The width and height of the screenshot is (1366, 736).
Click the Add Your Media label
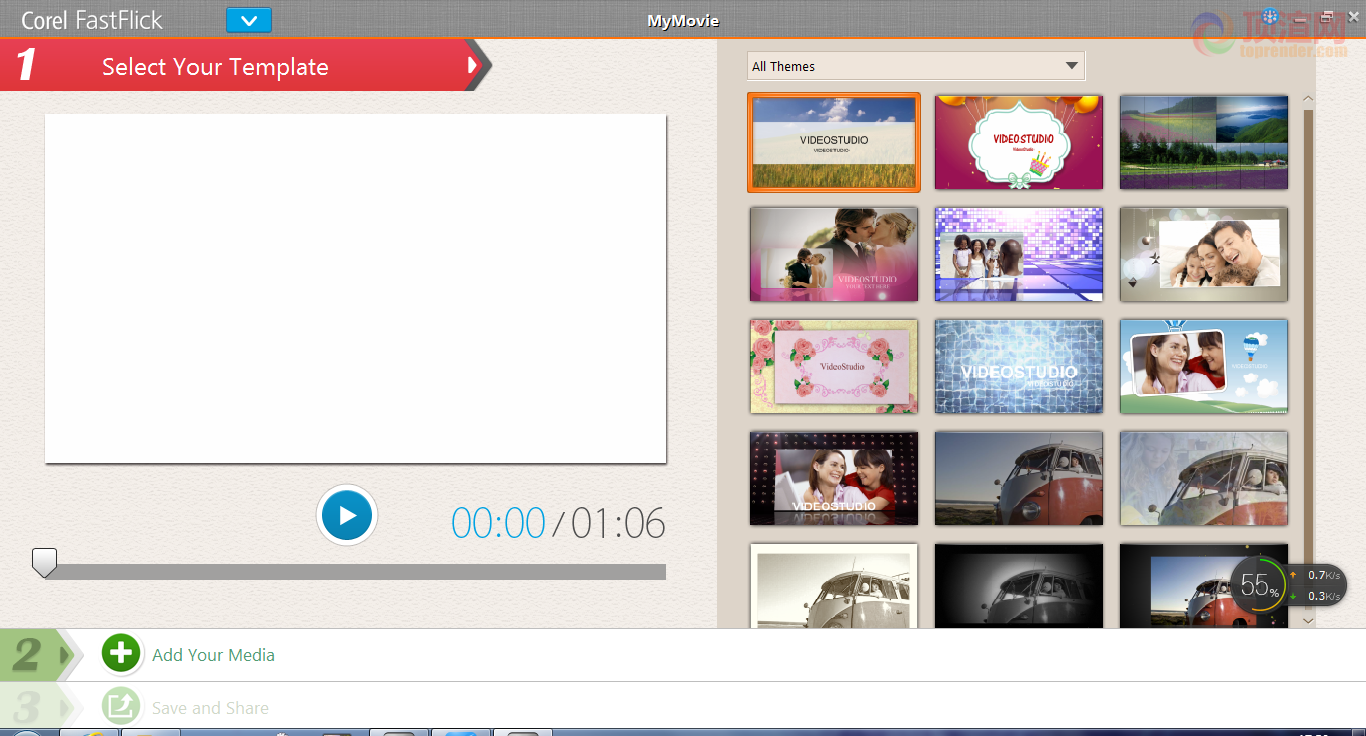coord(213,655)
